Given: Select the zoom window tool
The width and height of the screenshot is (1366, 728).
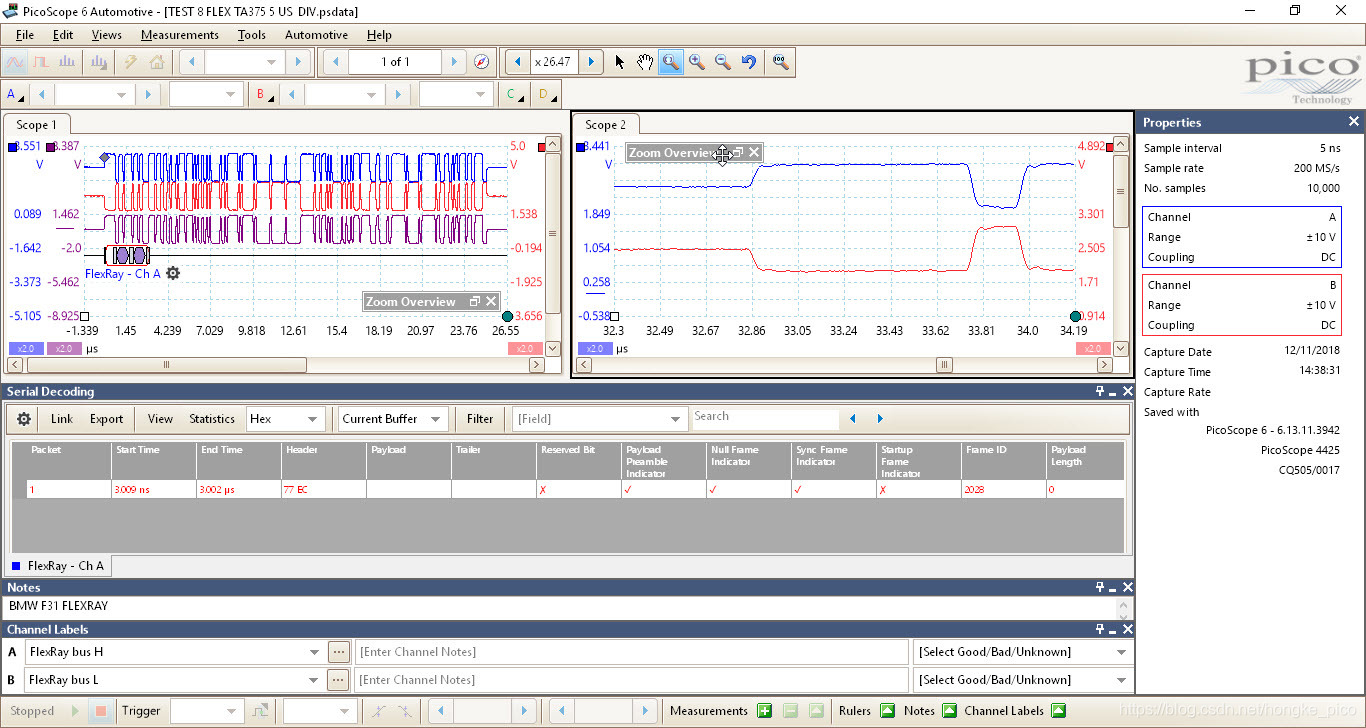Looking at the screenshot, I should point(671,62).
